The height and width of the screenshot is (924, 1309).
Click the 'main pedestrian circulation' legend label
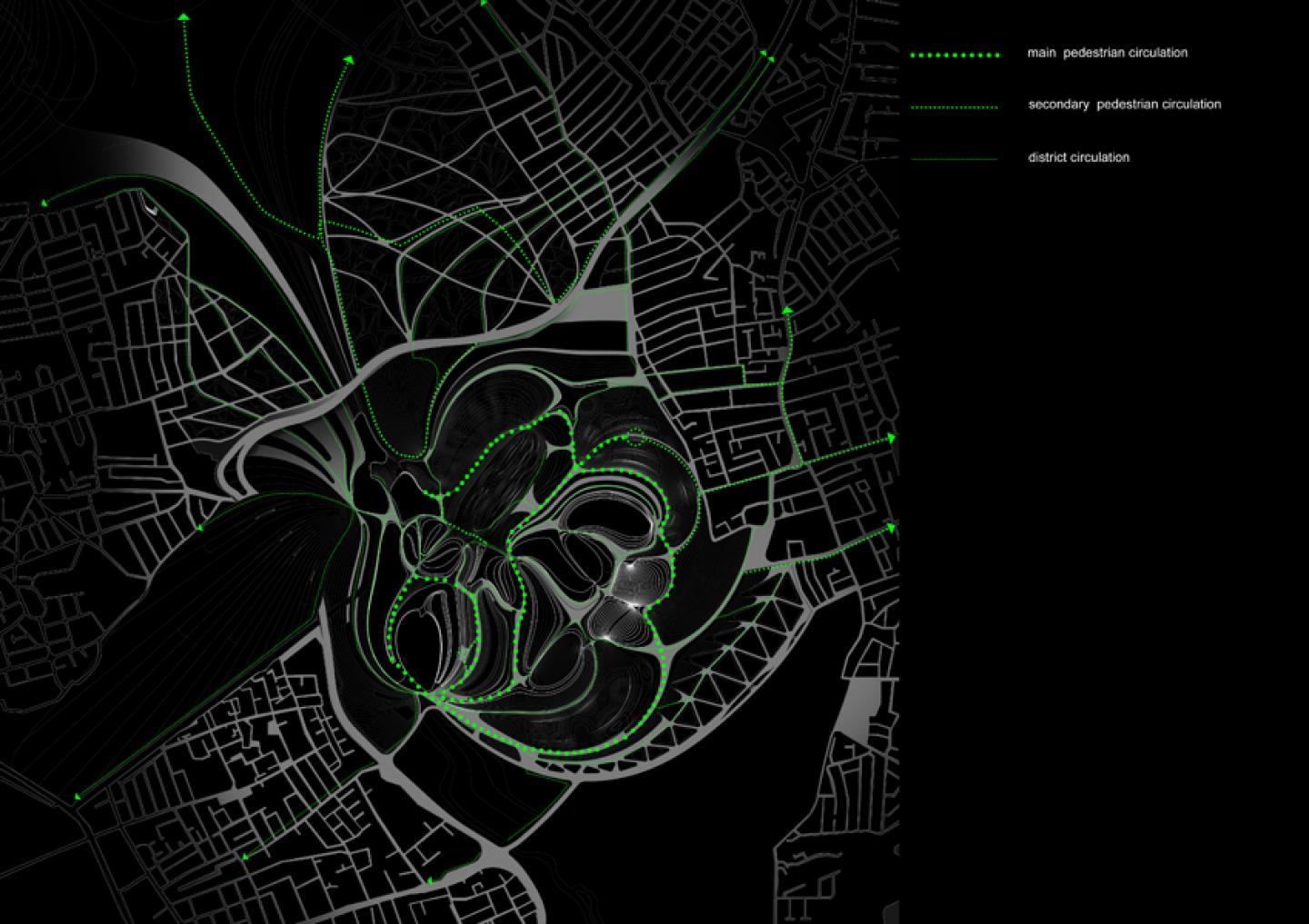click(1107, 53)
